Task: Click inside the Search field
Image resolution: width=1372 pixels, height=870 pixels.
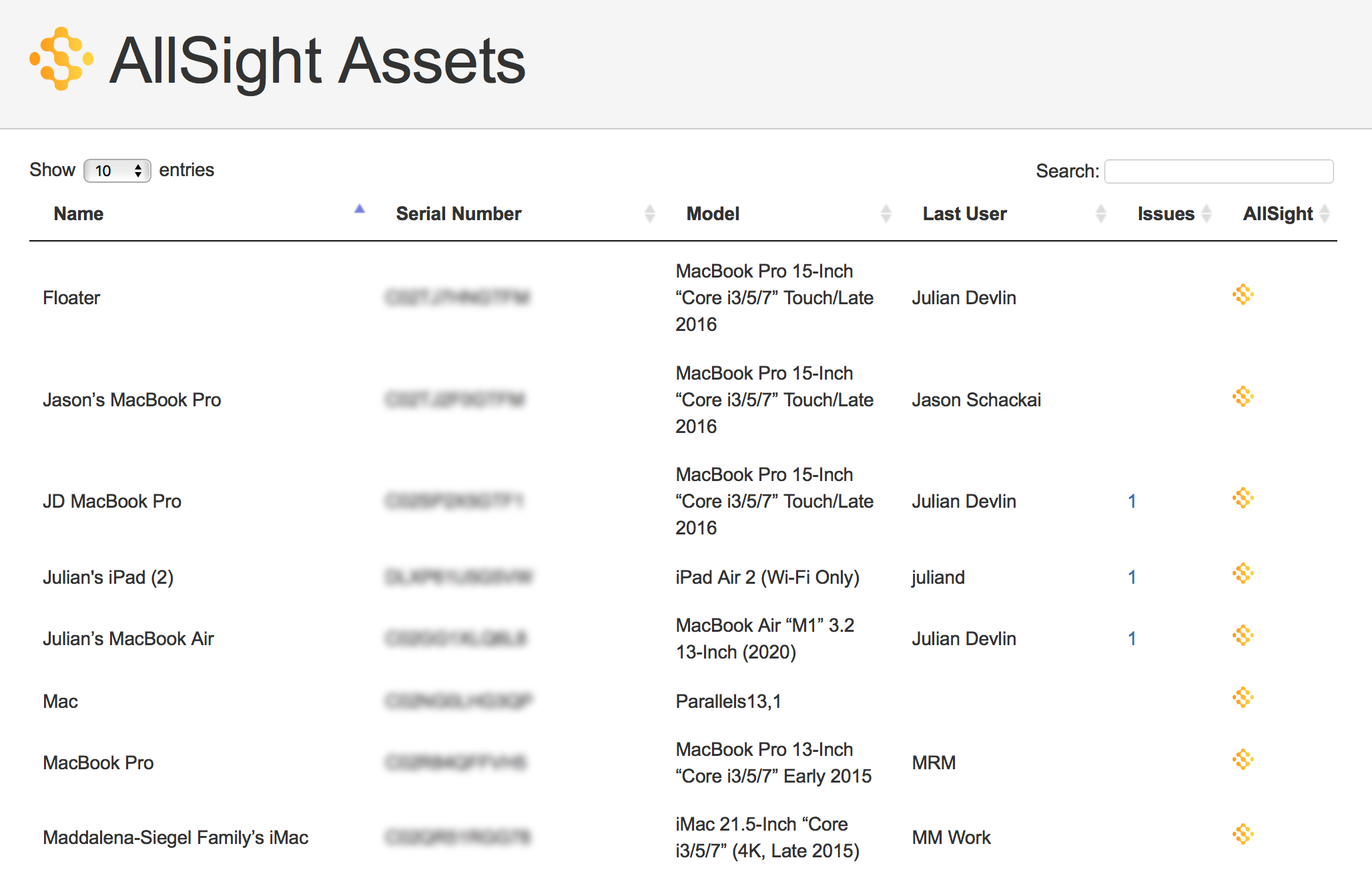Action: point(1219,171)
